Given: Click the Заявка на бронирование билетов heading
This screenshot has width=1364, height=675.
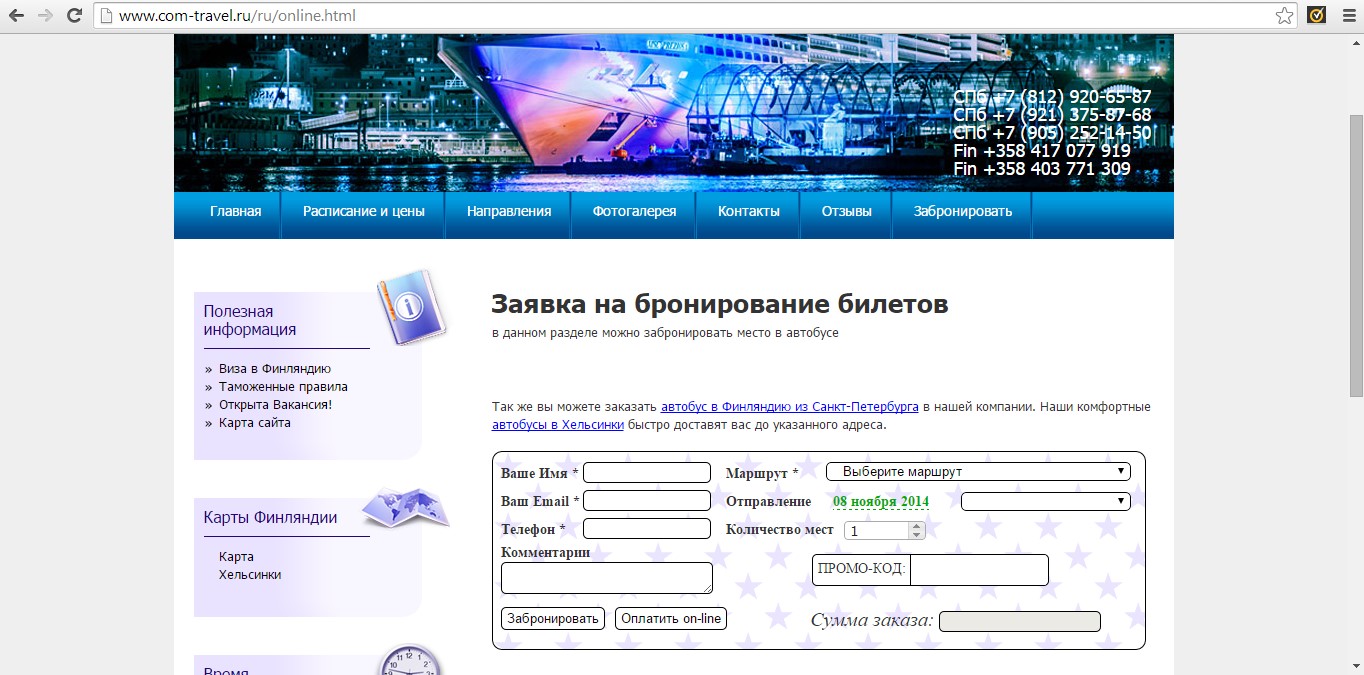Looking at the screenshot, I should (720, 304).
